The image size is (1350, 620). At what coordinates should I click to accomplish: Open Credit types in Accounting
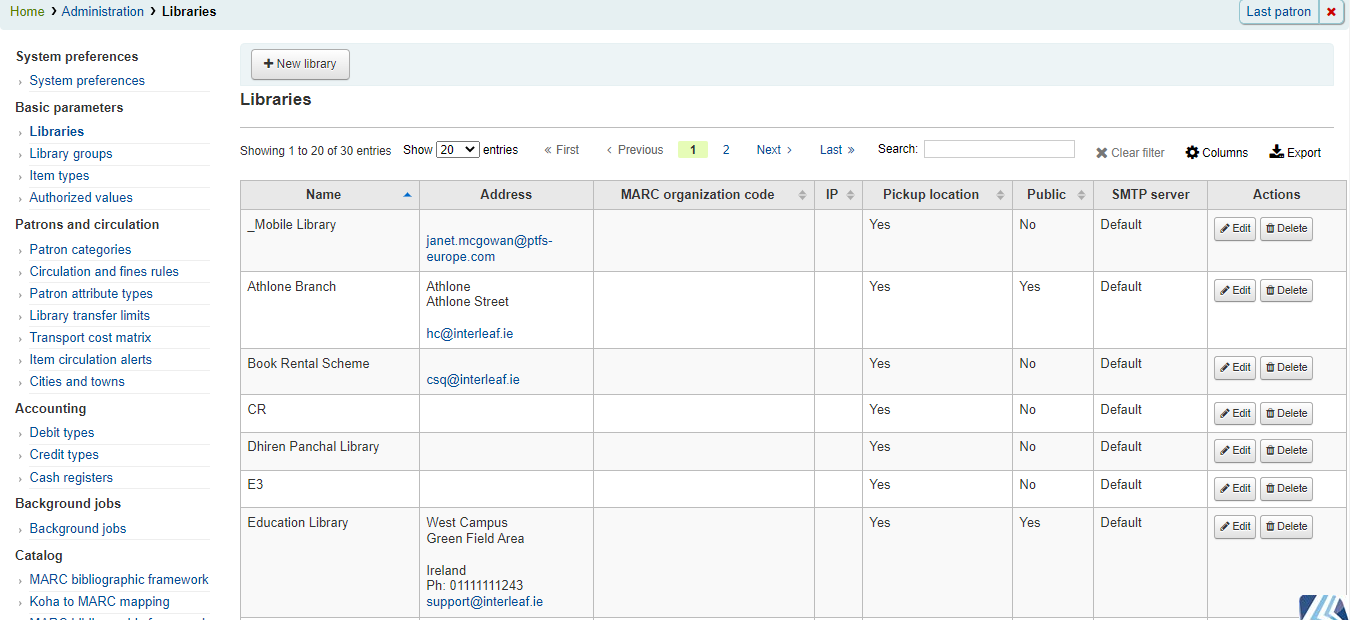coord(64,455)
